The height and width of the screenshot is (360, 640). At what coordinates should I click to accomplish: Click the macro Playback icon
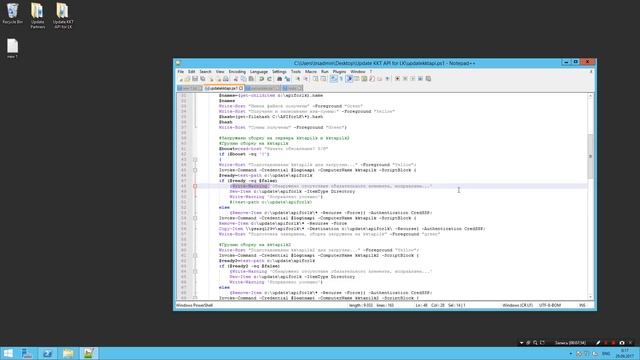coord(412,79)
